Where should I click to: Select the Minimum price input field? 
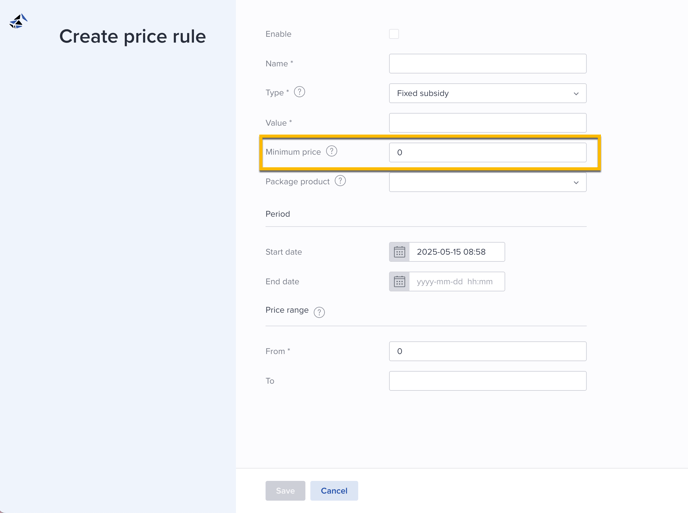pos(487,152)
